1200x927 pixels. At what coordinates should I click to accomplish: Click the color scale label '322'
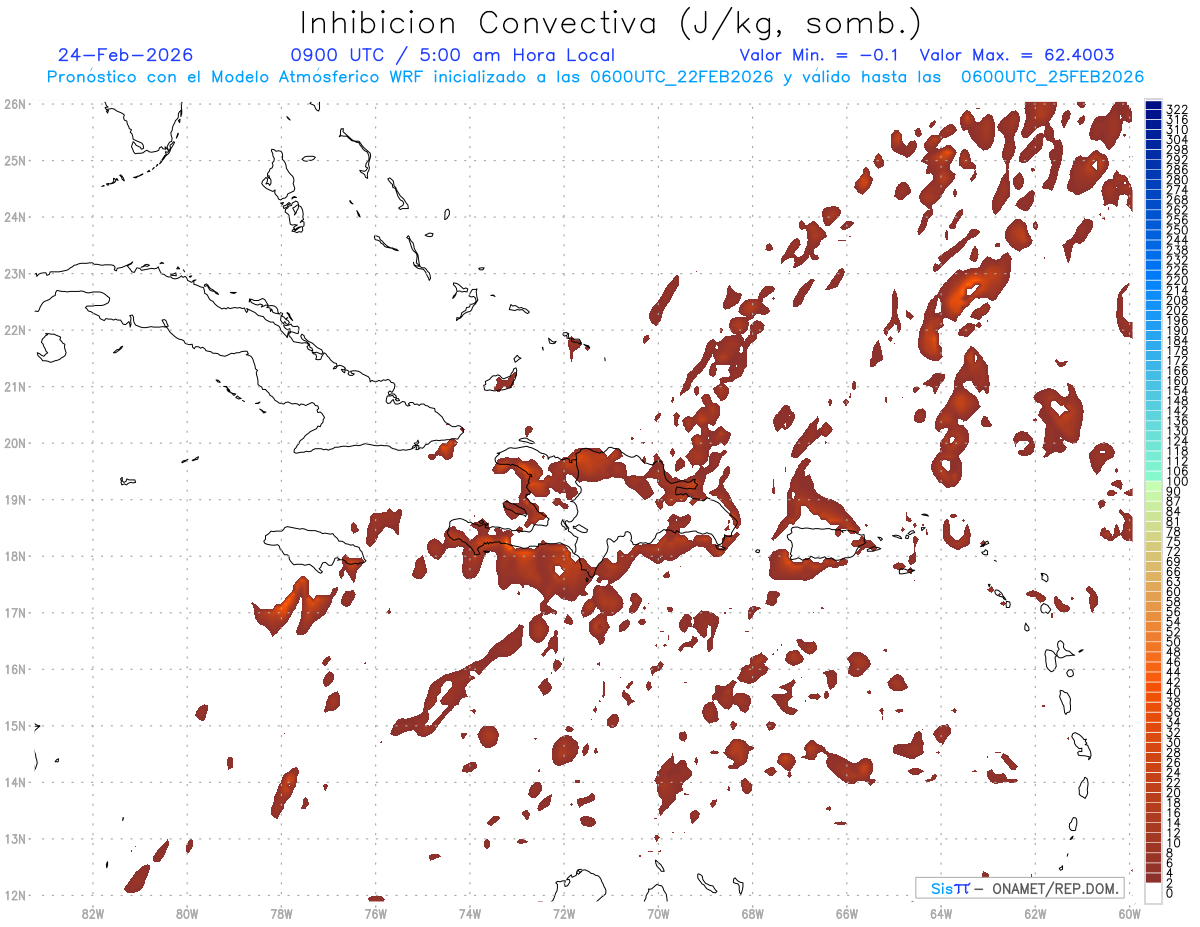pyautogui.click(x=1177, y=109)
